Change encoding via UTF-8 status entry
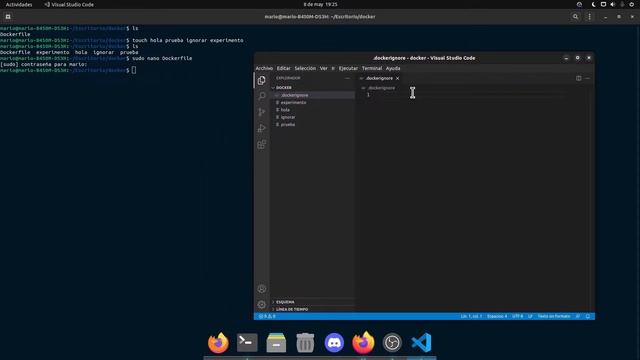The width and height of the screenshot is (640, 360). coord(518,316)
